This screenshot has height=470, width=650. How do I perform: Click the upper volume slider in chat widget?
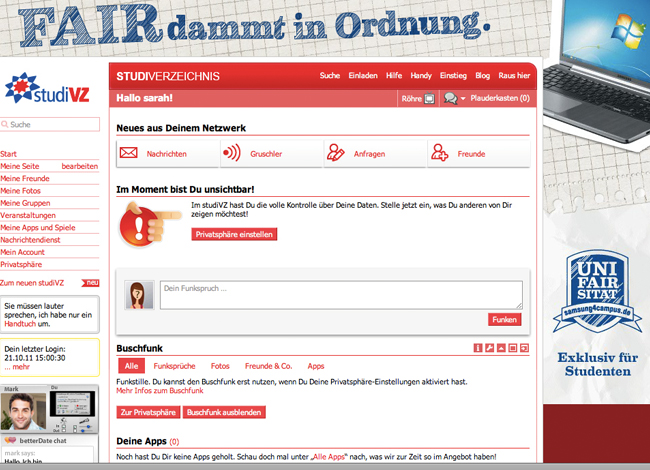(x=85, y=426)
